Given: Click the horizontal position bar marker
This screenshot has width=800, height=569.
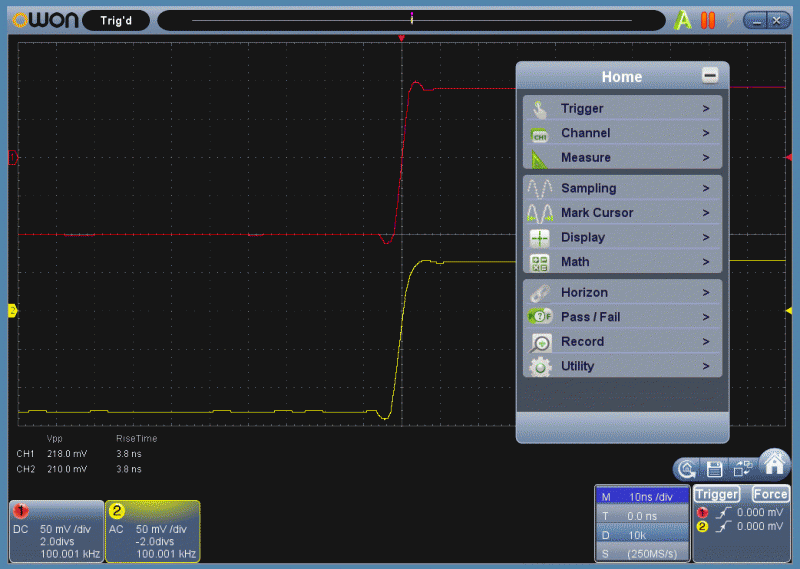Looking at the screenshot, I should point(412,19).
